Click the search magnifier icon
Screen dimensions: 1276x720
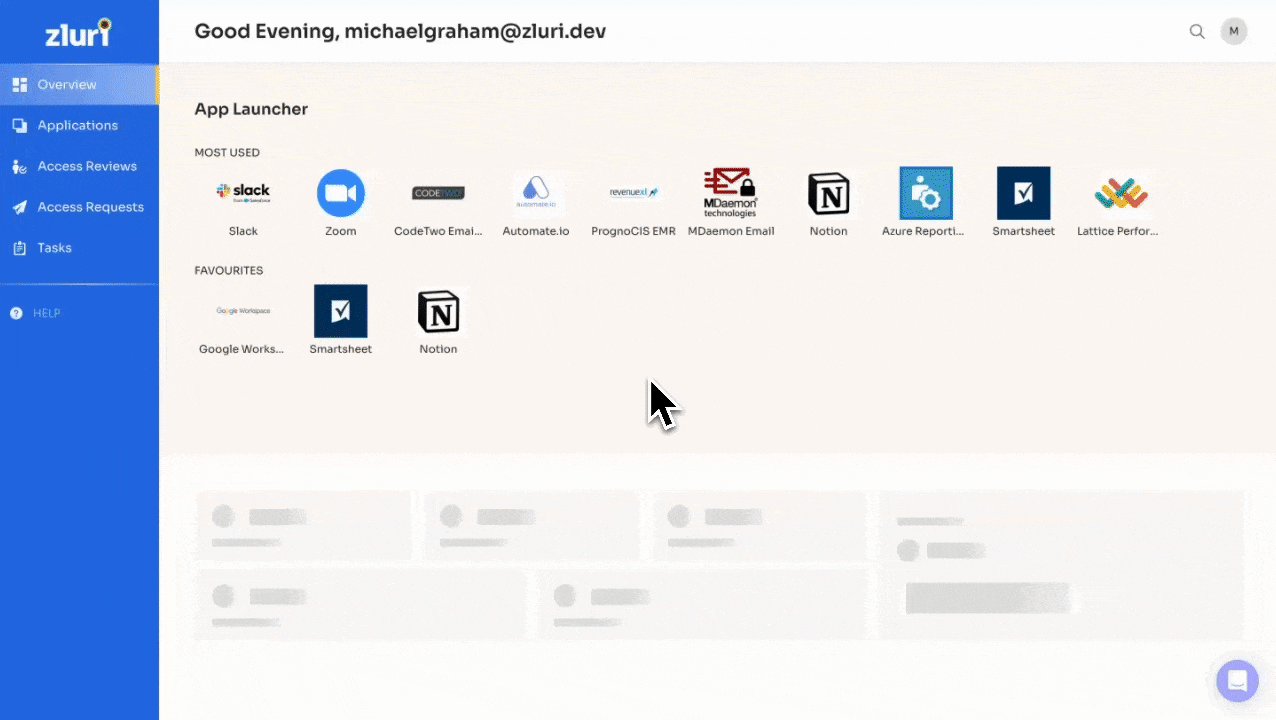pyautogui.click(x=1197, y=31)
